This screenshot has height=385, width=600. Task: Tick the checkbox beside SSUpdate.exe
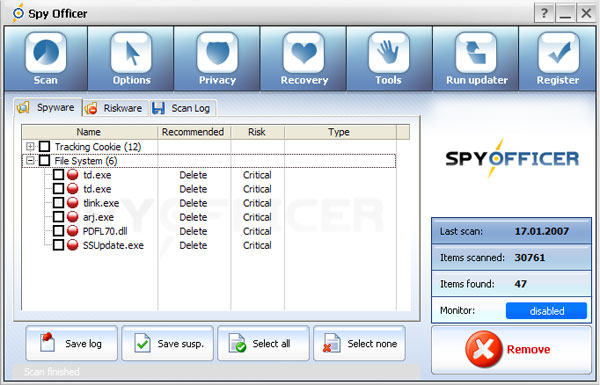click(58, 245)
